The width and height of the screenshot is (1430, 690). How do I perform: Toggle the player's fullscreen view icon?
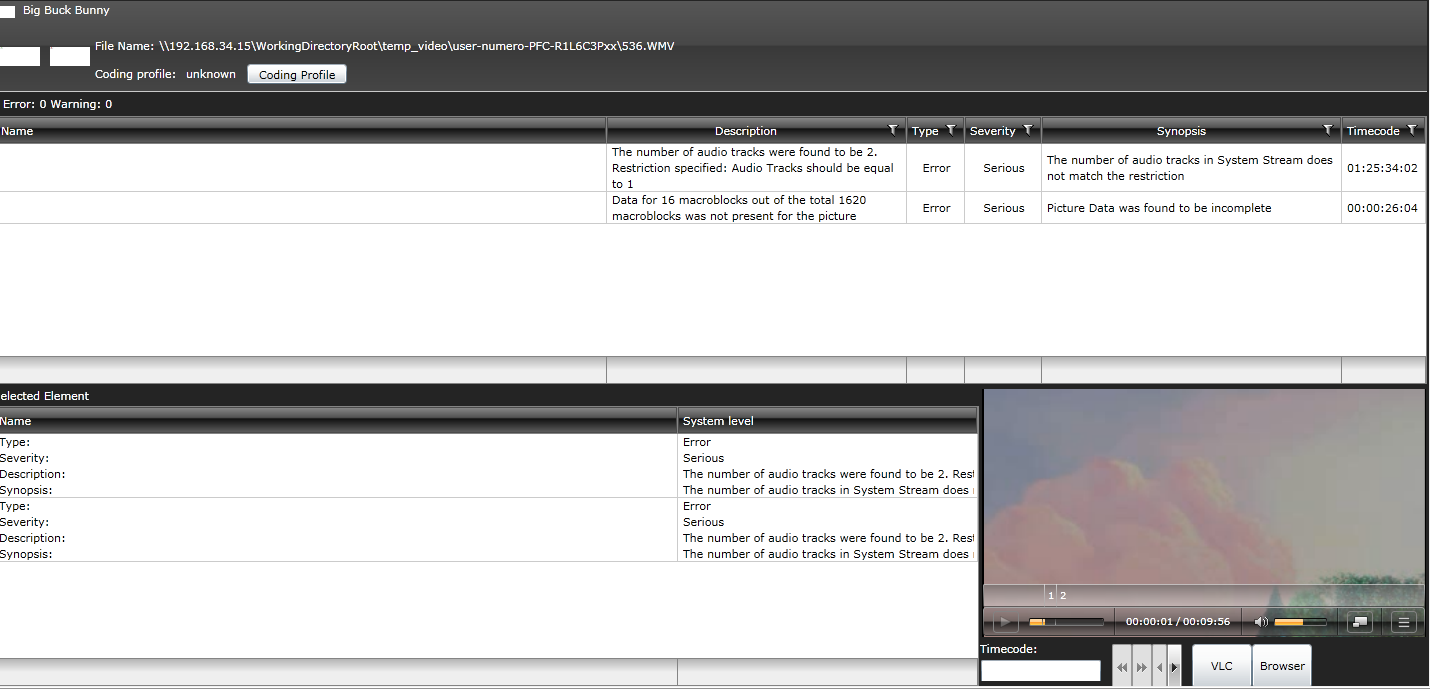click(1359, 622)
